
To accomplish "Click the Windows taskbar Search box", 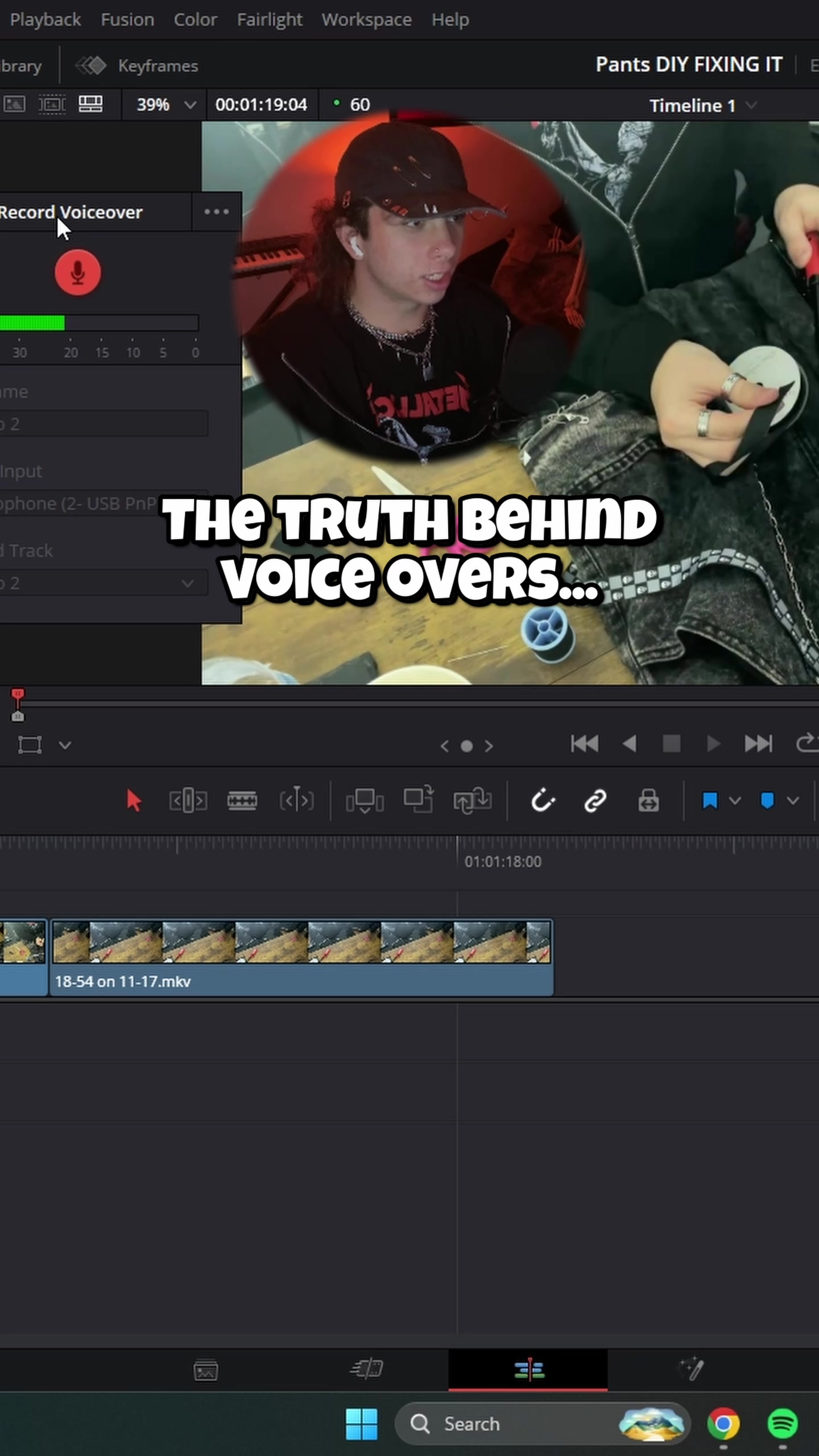I will pyautogui.click(x=543, y=1424).
